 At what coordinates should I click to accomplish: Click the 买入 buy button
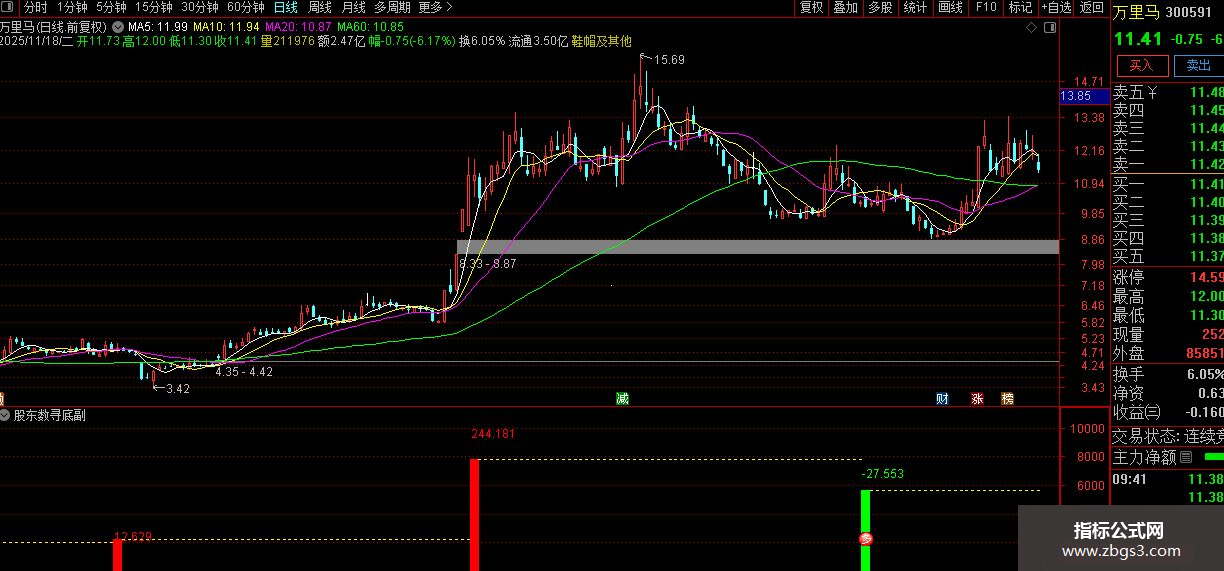point(1142,65)
